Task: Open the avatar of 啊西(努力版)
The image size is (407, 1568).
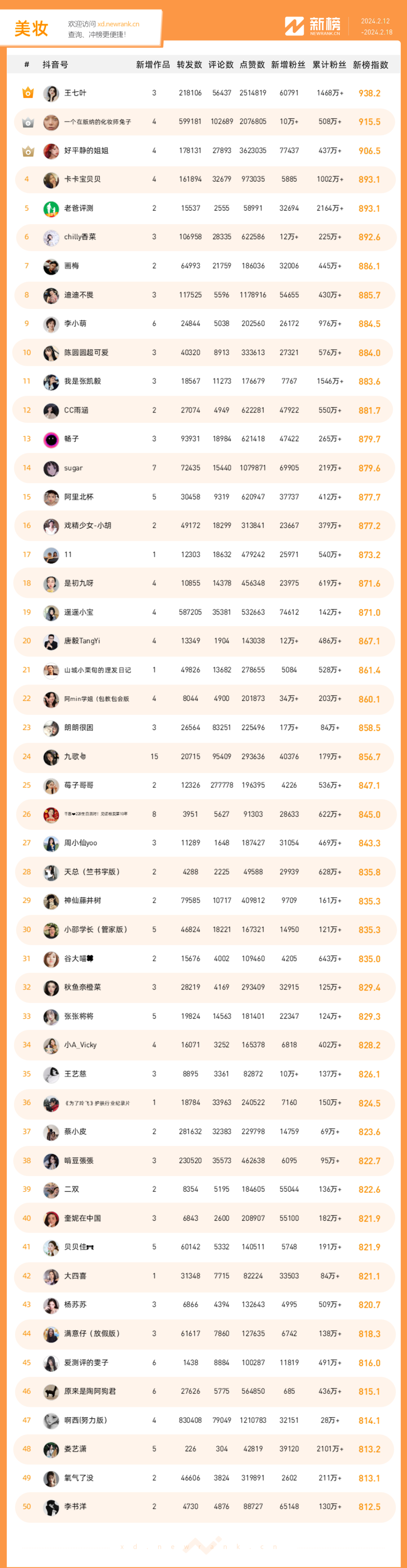Action: coord(51,1421)
